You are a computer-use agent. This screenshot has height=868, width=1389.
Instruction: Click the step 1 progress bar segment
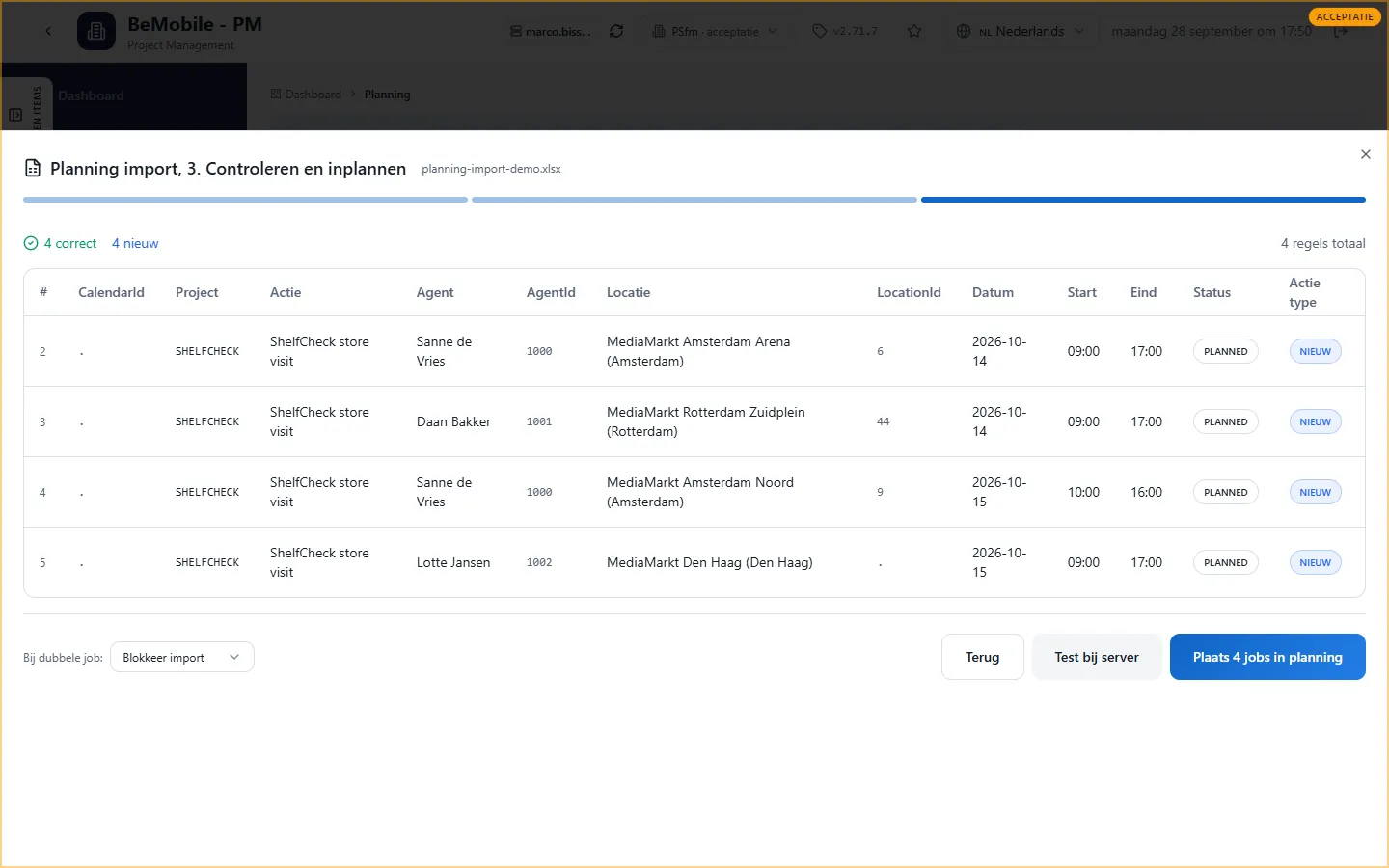pos(245,200)
